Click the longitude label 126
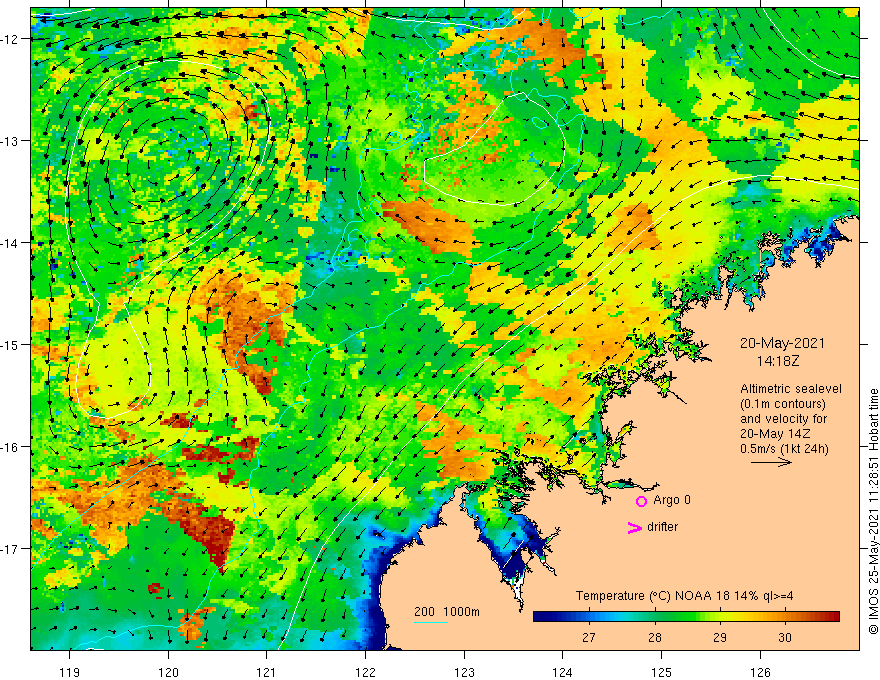 [760, 672]
